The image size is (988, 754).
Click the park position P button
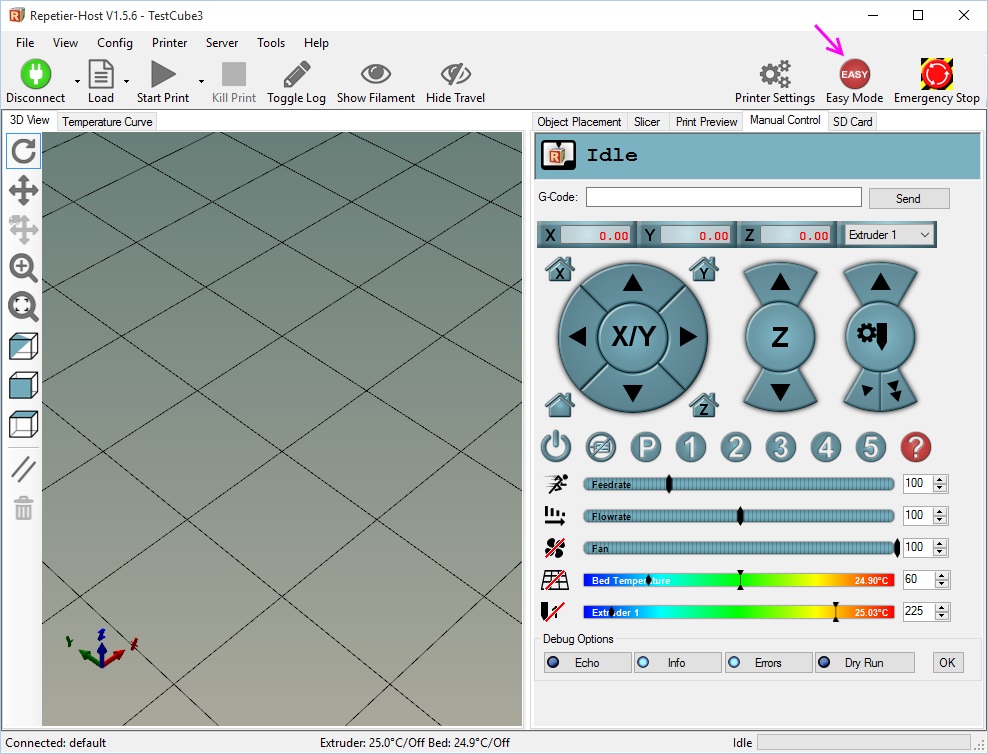click(646, 447)
